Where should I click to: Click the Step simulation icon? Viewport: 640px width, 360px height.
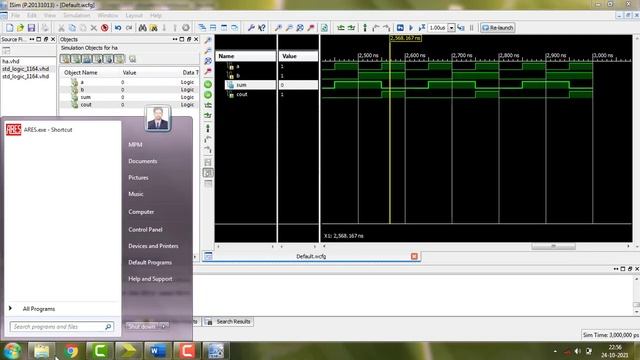(461, 28)
